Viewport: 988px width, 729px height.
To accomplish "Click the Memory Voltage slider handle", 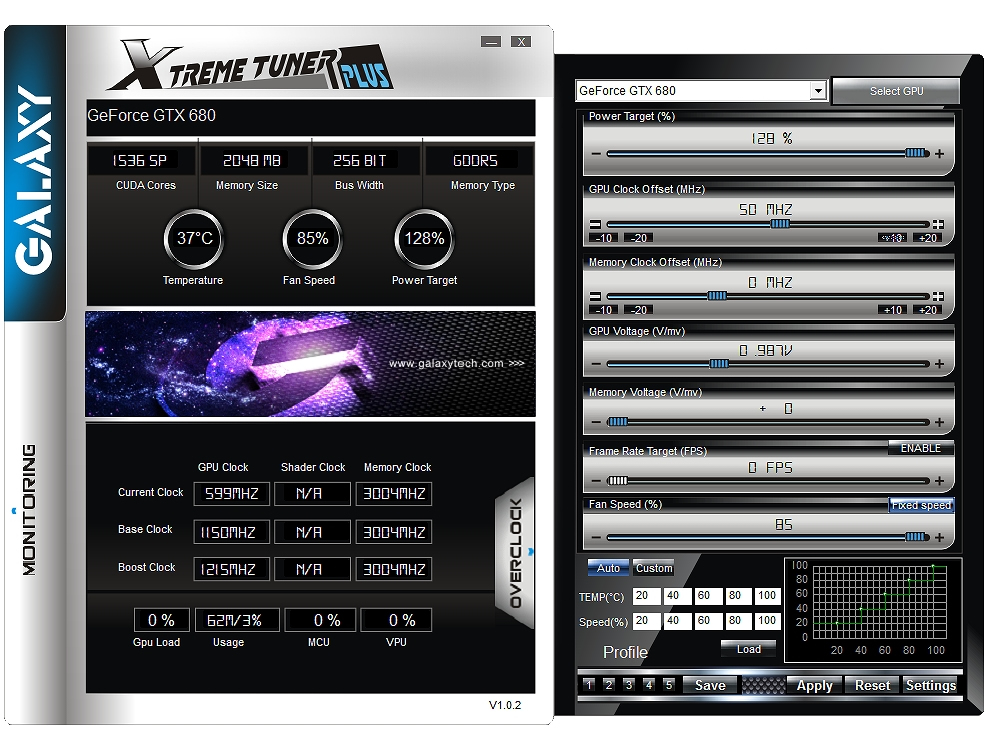I will coord(618,422).
